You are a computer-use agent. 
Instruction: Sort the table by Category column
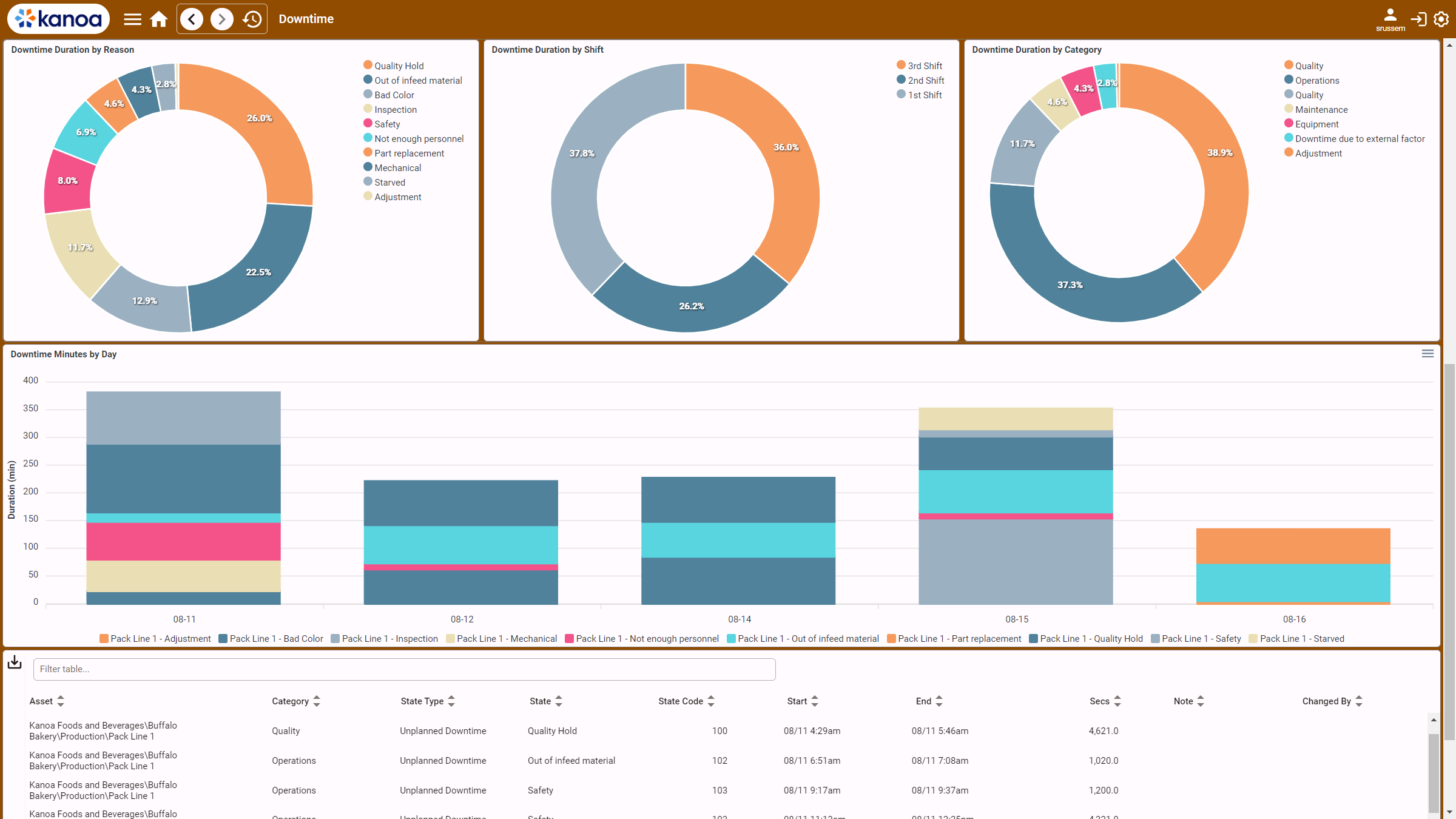click(x=296, y=701)
